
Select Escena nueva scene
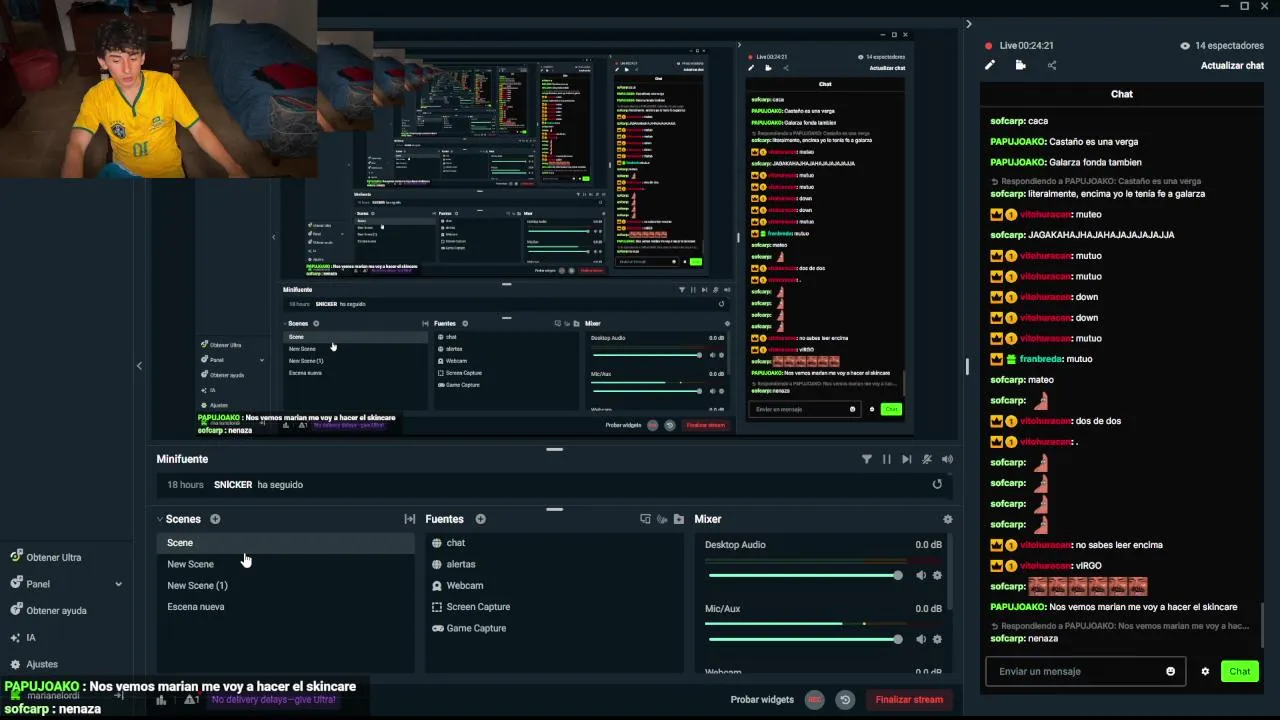285,606
